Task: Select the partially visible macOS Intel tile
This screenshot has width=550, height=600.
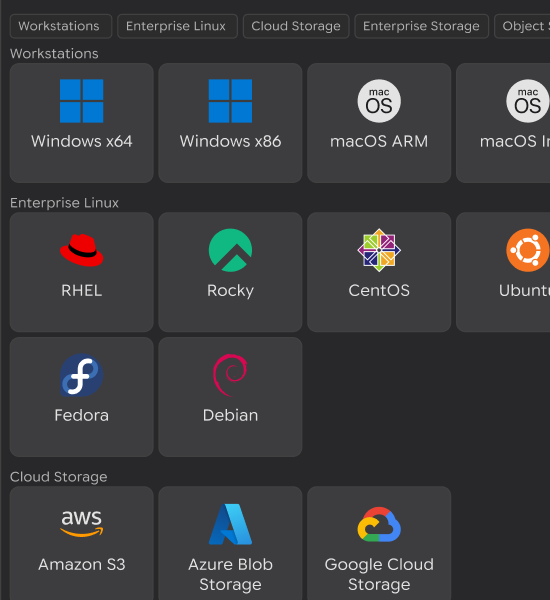Action: click(x=503, y=123)
